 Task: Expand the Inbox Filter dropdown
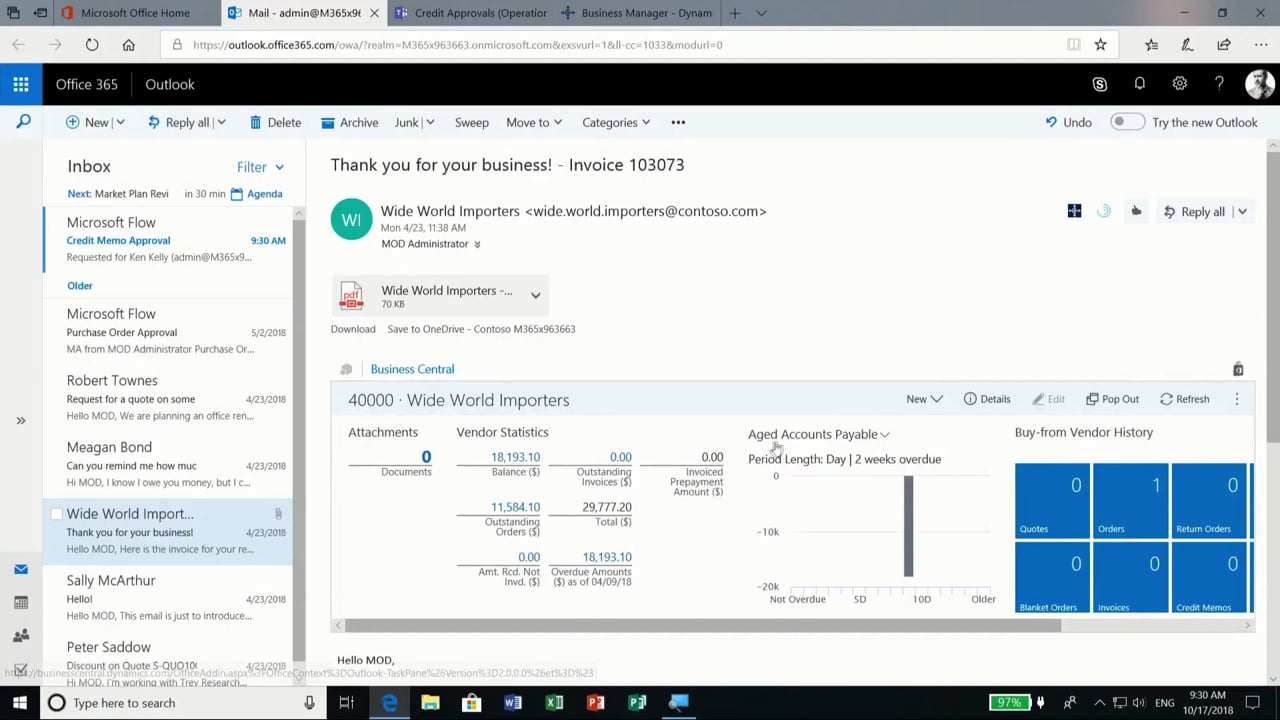pos(260,167)
